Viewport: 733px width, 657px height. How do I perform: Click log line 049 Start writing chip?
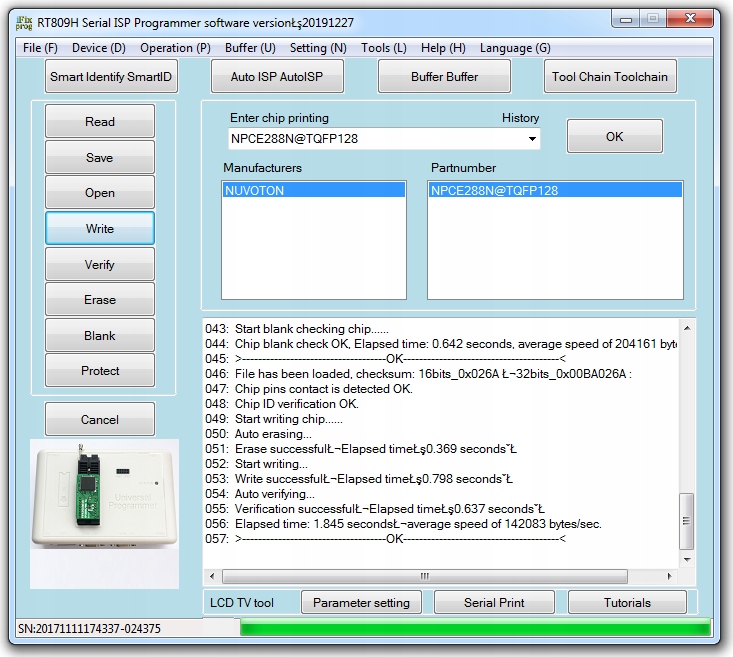click(274, 419)
